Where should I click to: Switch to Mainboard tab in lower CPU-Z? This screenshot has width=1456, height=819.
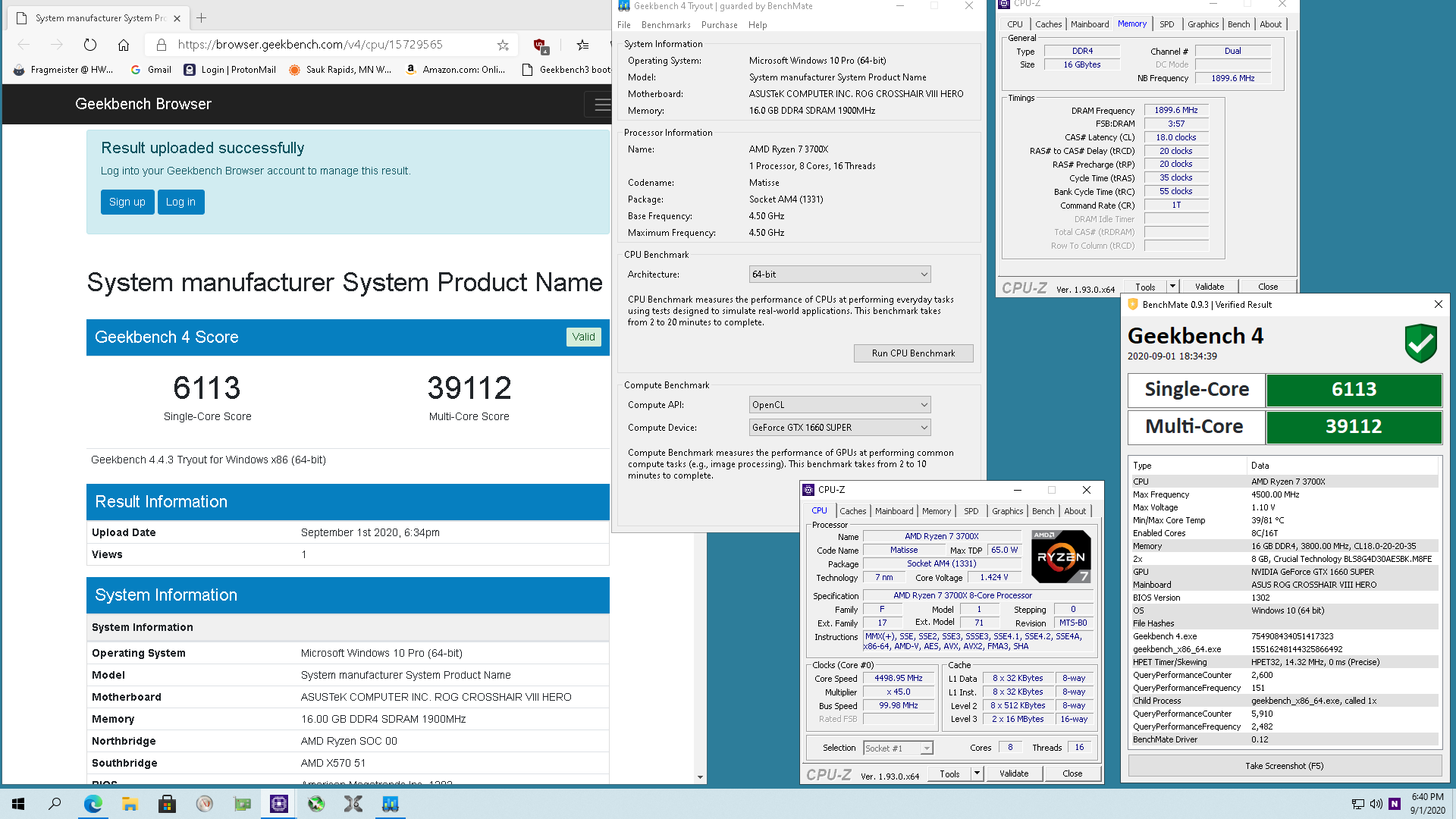pyautogui.click(x=894, y=511)
